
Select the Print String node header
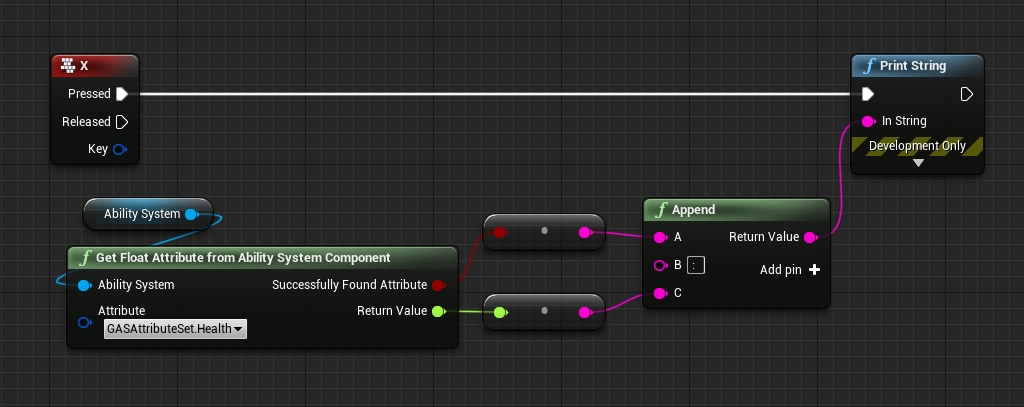point(918,66)
